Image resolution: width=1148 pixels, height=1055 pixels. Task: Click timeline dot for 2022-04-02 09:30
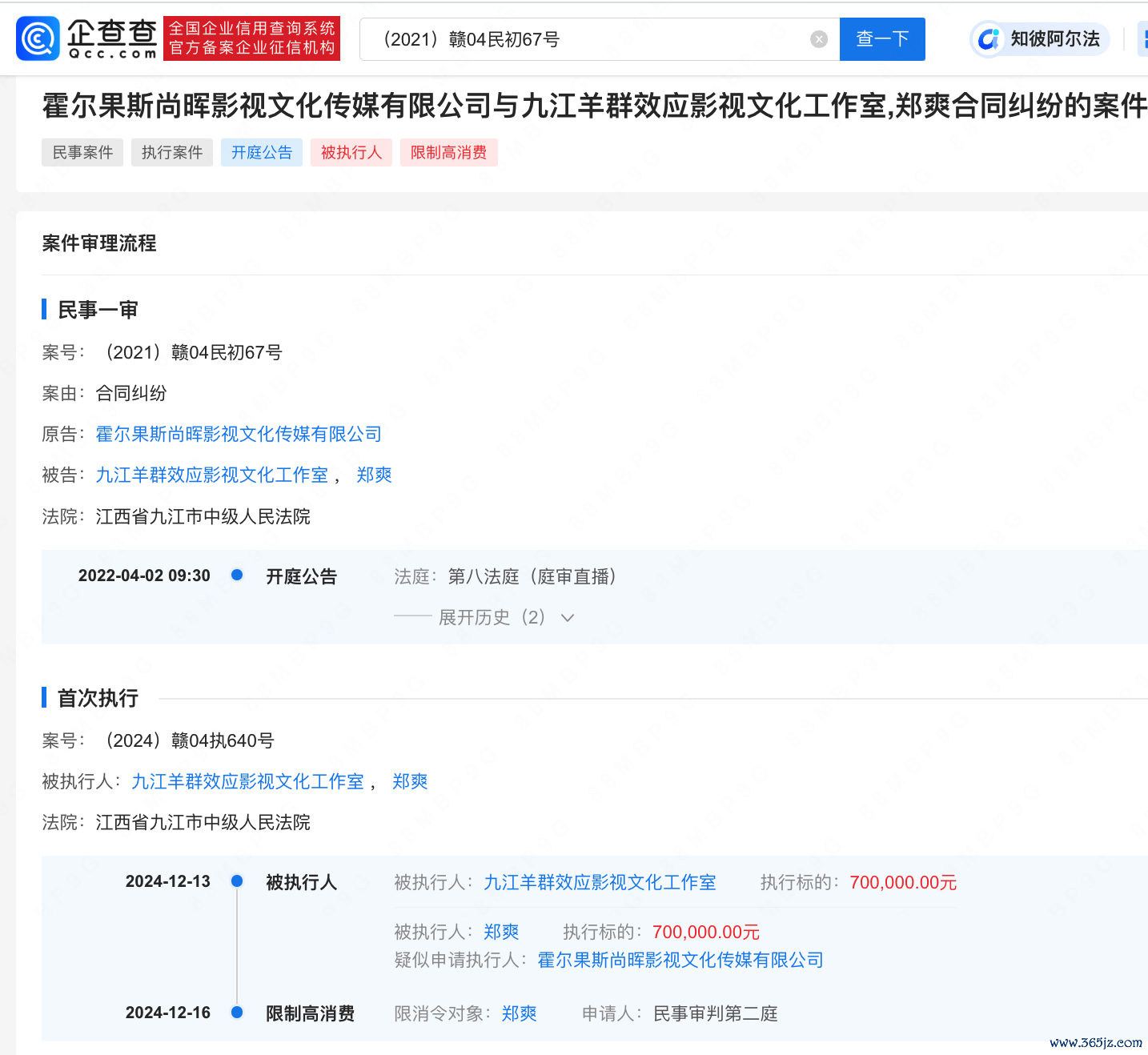pyautogui.click(x=237, y=575)
